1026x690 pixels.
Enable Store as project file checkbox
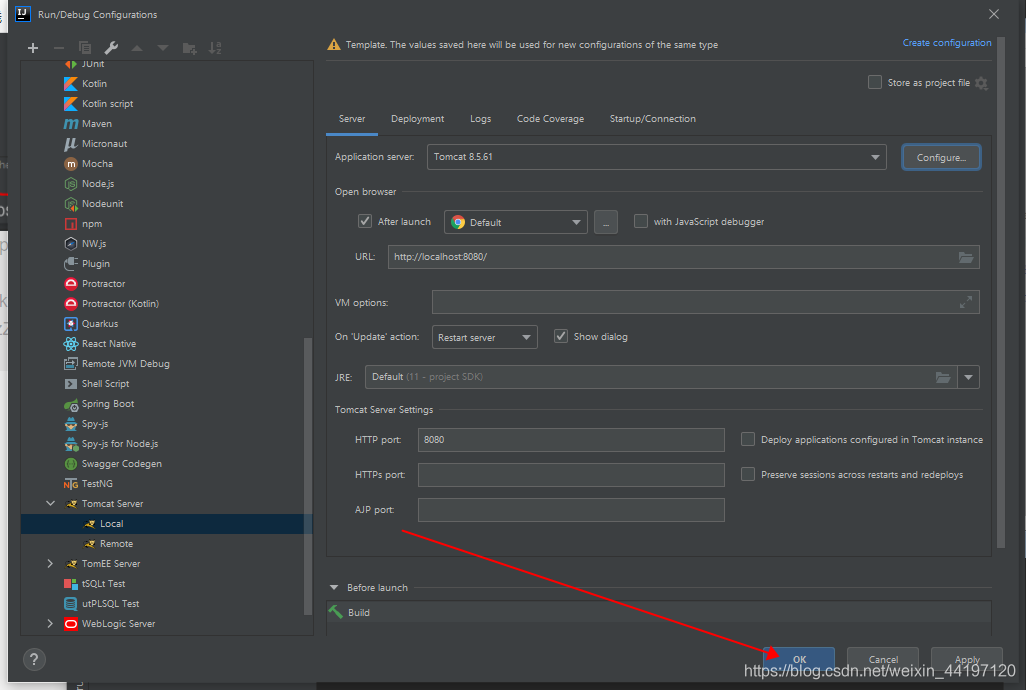pyautogui.click(x=875, y=83)
